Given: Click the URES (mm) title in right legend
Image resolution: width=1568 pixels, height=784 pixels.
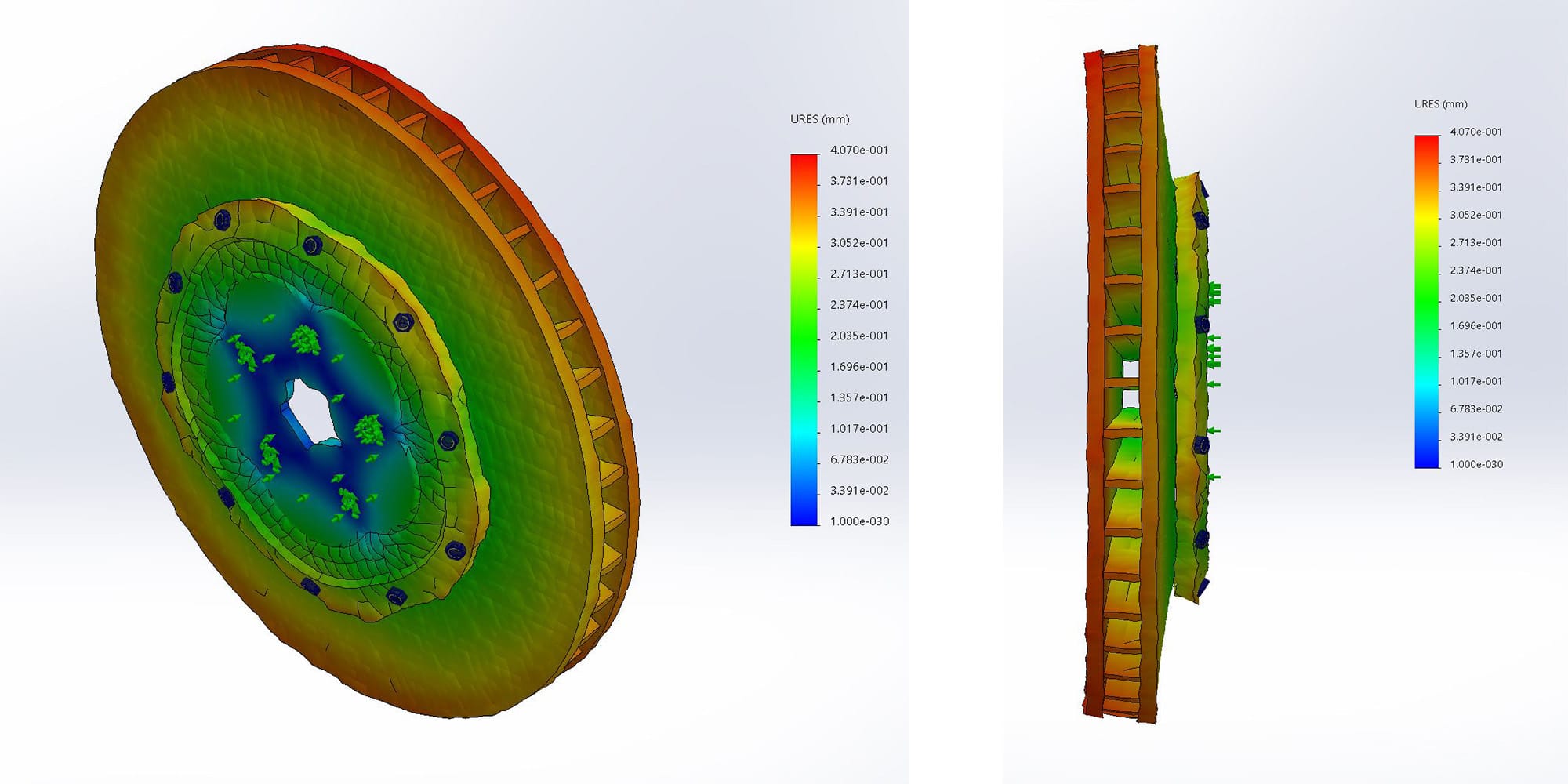Looking at the screenshot, I should point(1440,104).
